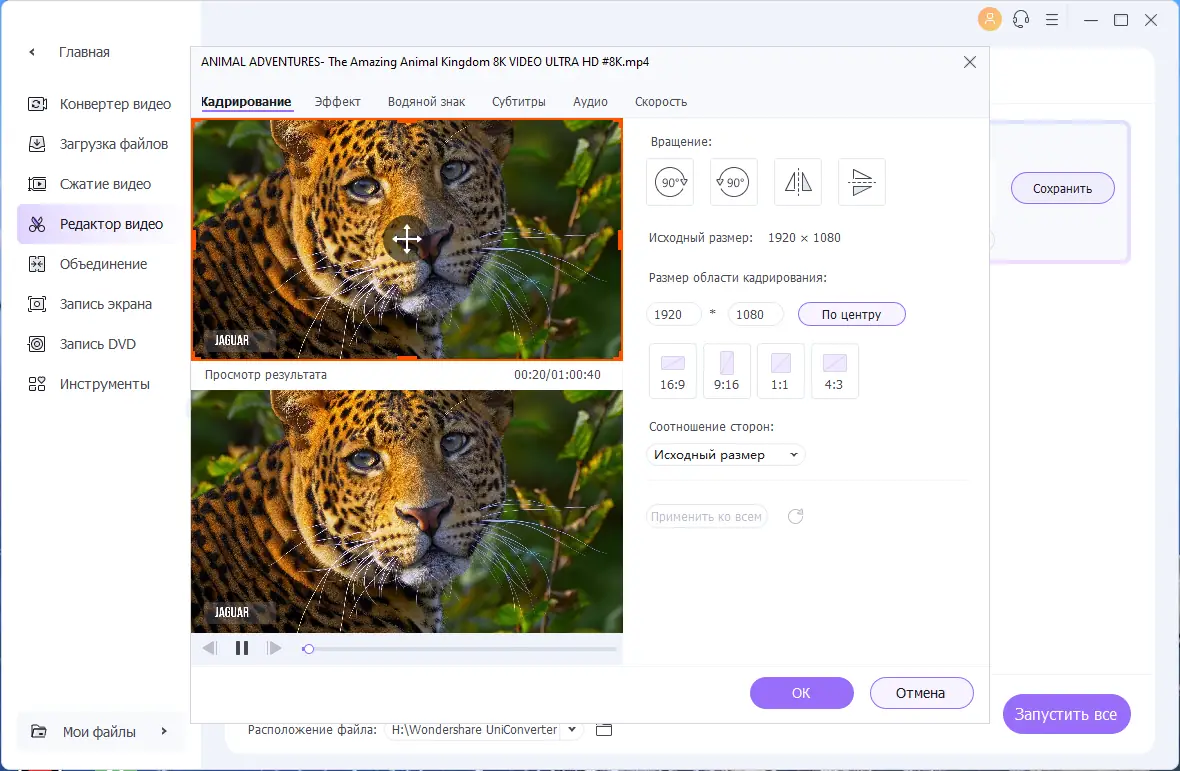
Task: Click the crop width field 1920
Action: tap(674, 314)
